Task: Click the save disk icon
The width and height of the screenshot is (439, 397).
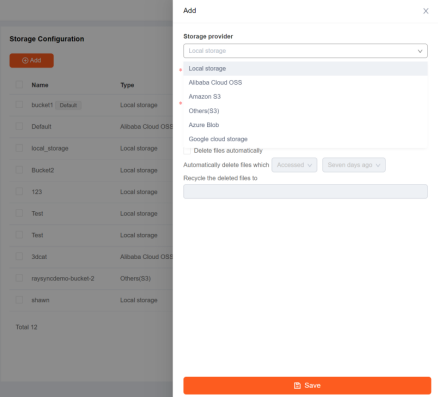Action: [297, 386]
